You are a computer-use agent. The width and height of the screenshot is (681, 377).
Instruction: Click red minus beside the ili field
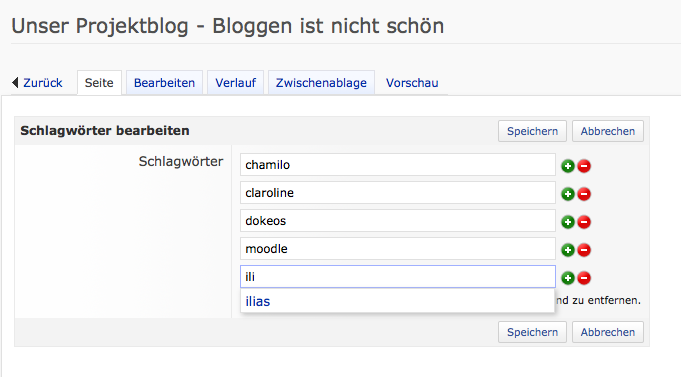pos(584,278)
